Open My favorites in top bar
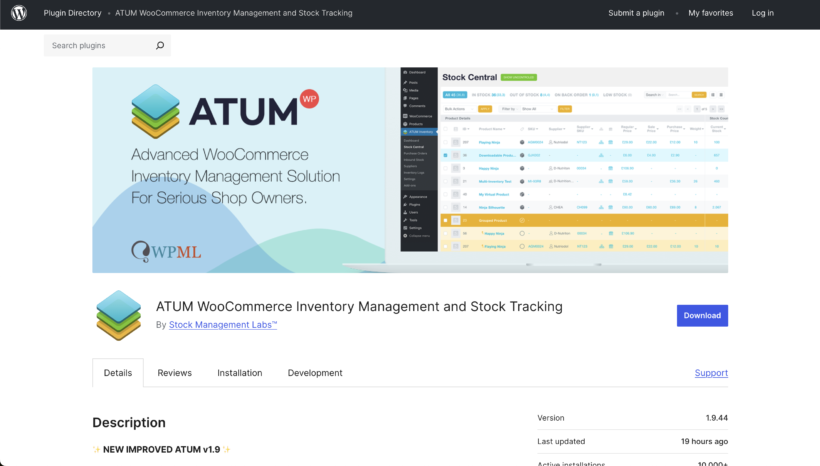This screenshot has width=820, height=466. pyautogui.click(x=710, y=13)
